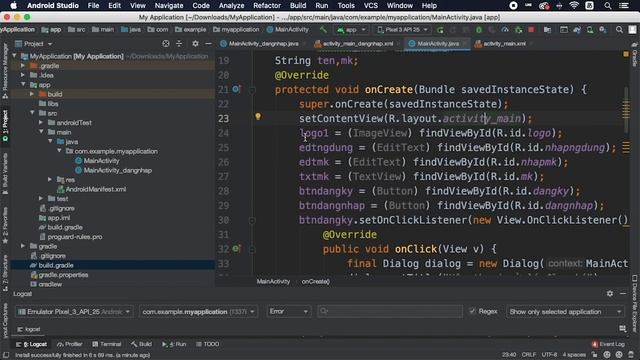The width and height of the screenshot is (640, 360).
Task: Click the Sync Project with Gradle icon
Action: point(577,30)
